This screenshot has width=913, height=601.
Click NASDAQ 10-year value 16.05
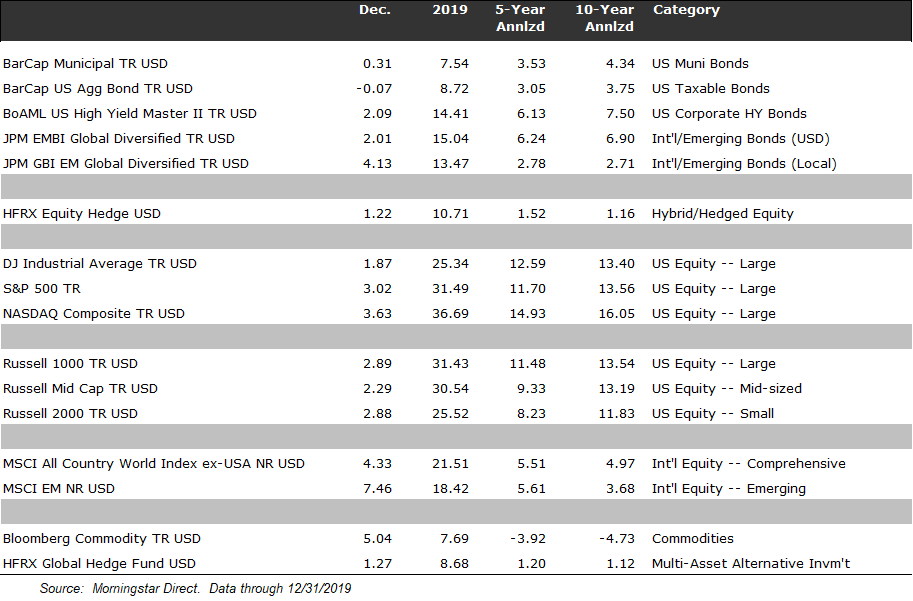(x=617, y=314)
